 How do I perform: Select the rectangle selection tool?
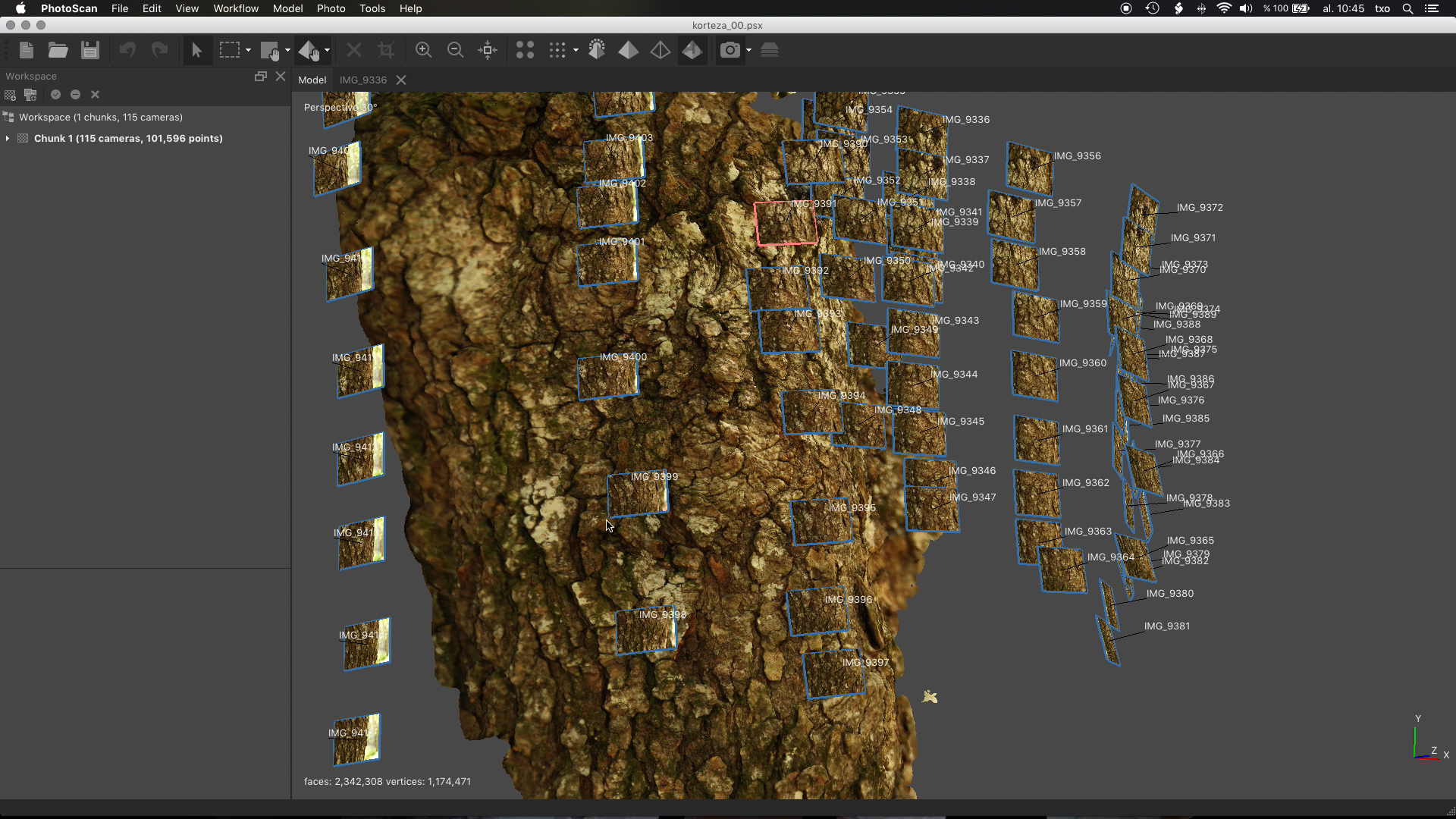229,51
